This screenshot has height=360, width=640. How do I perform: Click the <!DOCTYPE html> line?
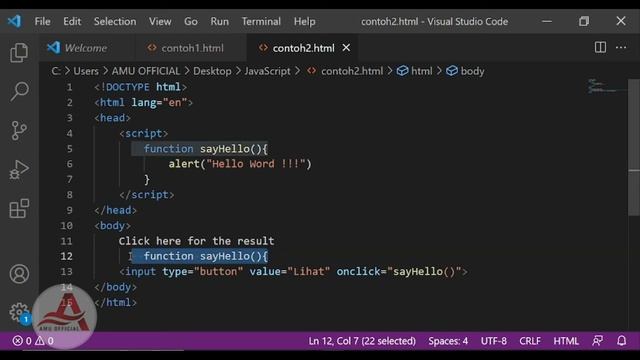pos(140,87)
